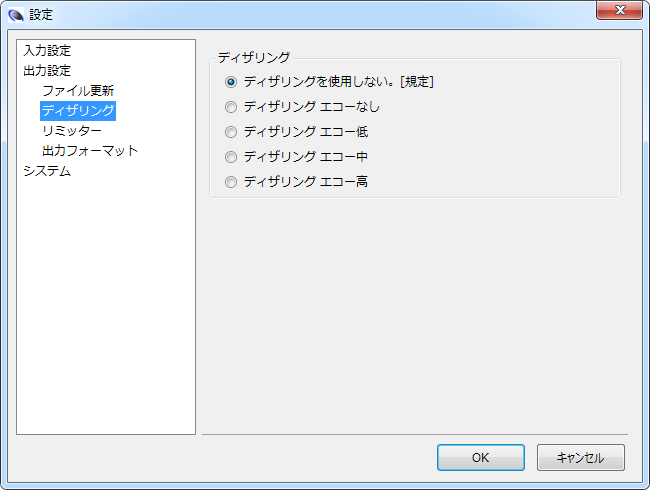Open the リミッター settings page

(x=71, y=130)
